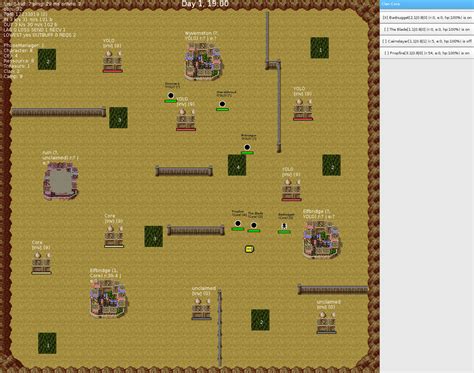Select the Bathsuppet unit on the map
The width and height of the screenshot is (474, 373).
[x=284, y=226]
